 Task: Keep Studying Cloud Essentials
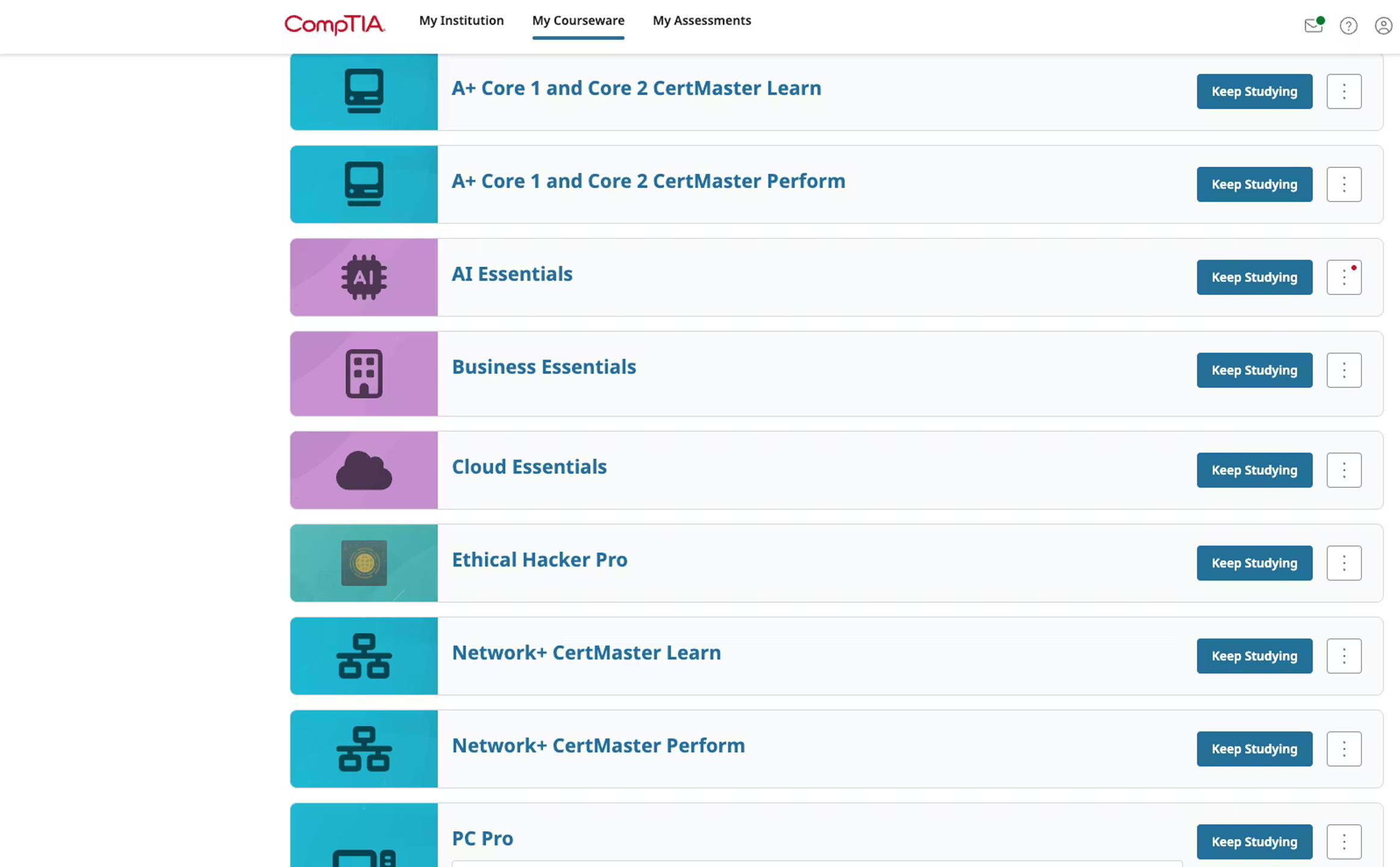[x=1254, y=470]
